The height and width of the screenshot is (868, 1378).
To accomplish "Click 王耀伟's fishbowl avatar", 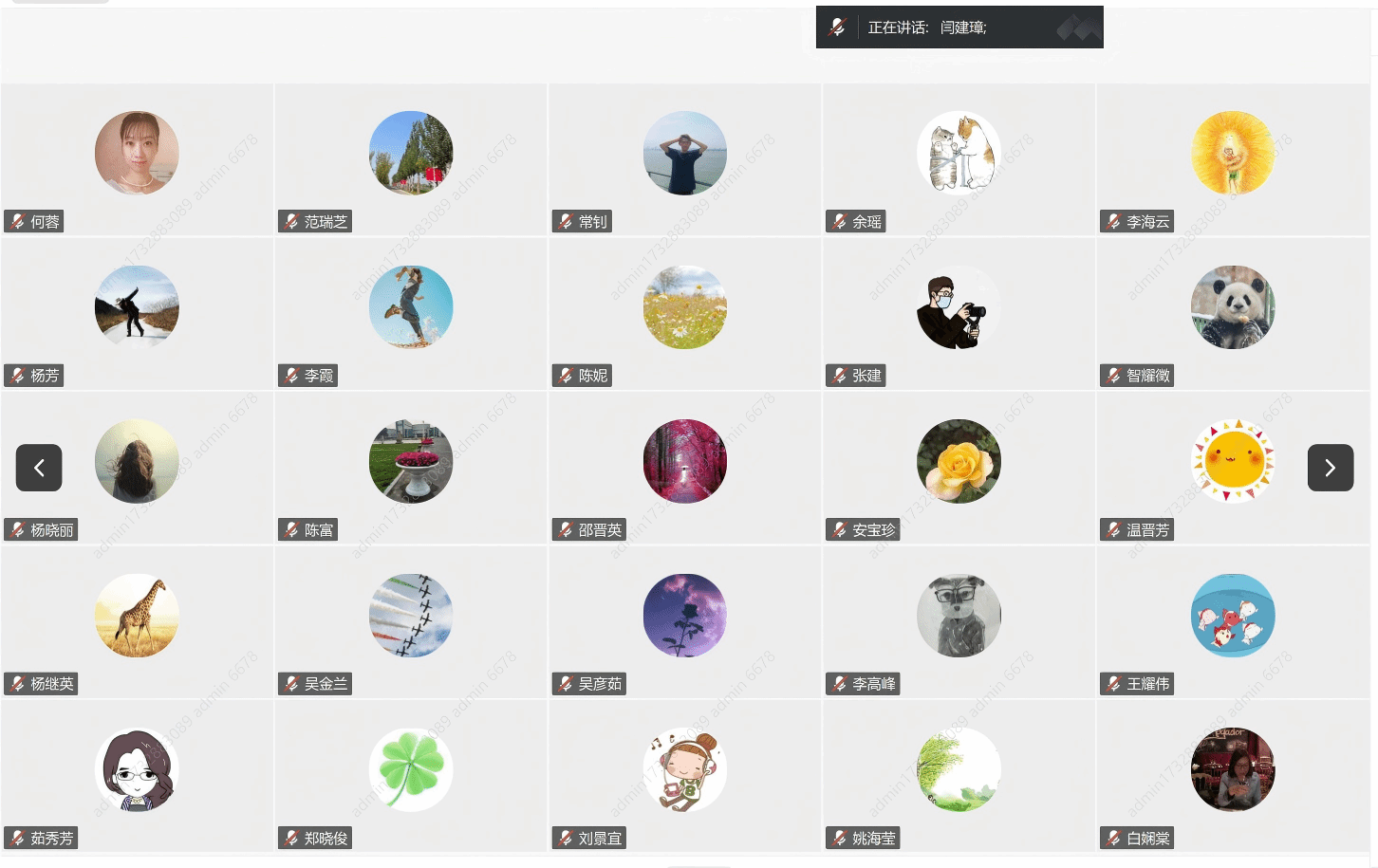I will coord(1233,616).
